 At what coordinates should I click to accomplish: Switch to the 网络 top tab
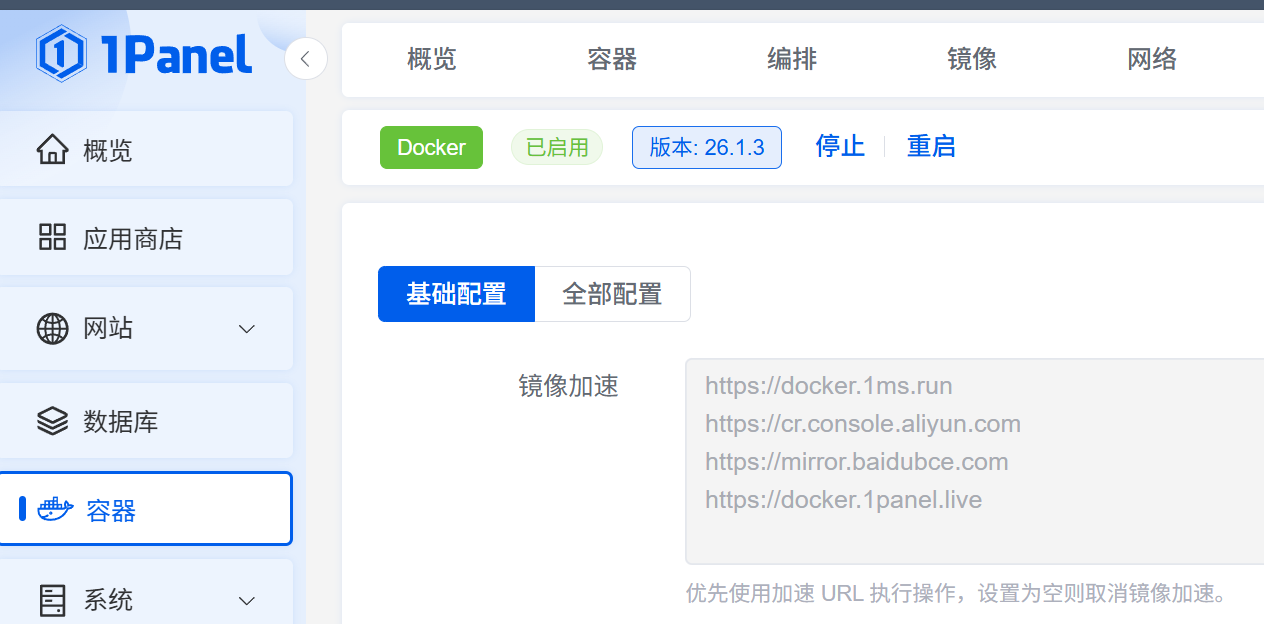pos(1152,59)
